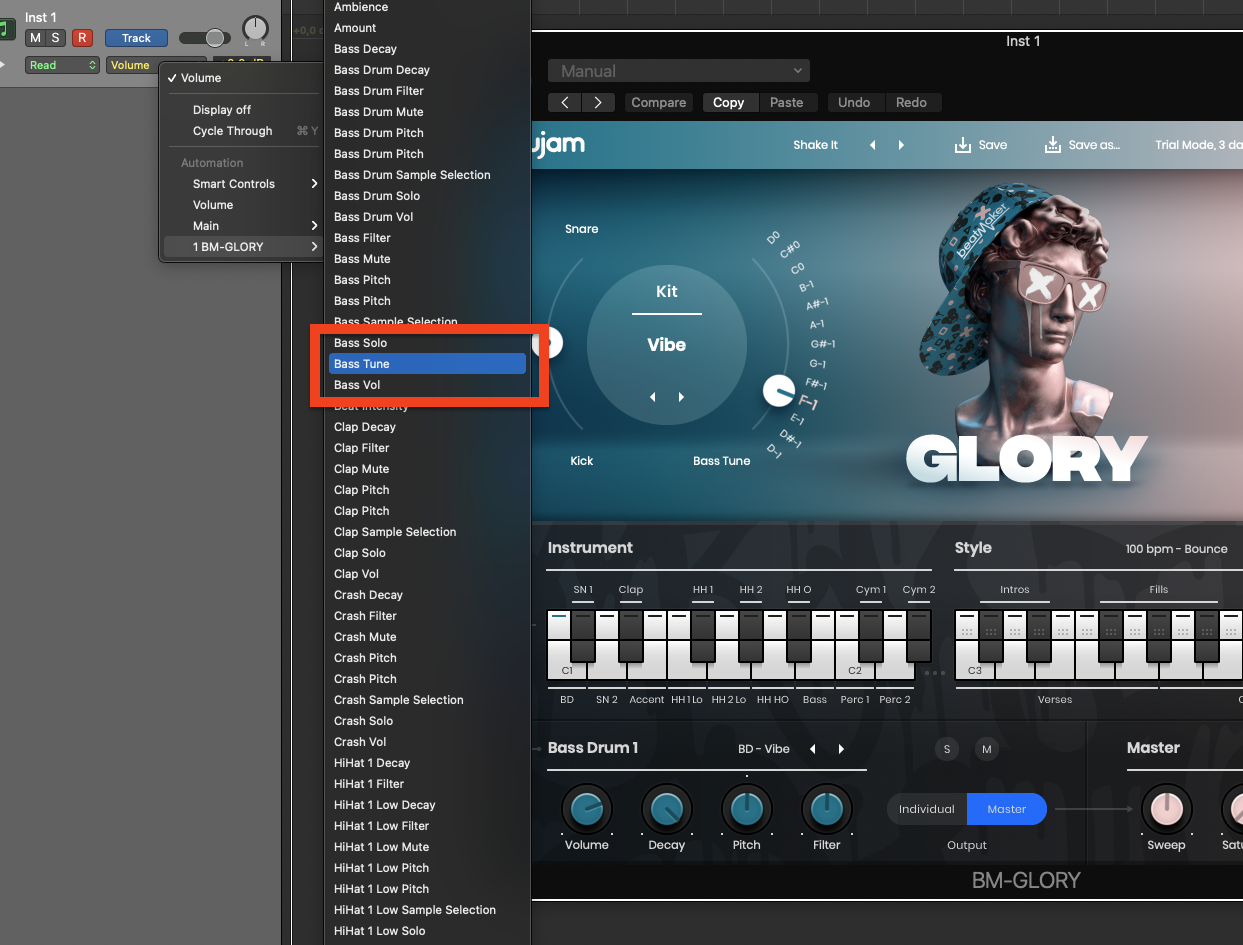Solo the Inst 1 track
This screenshot has width=1243, height=945.
56,38
